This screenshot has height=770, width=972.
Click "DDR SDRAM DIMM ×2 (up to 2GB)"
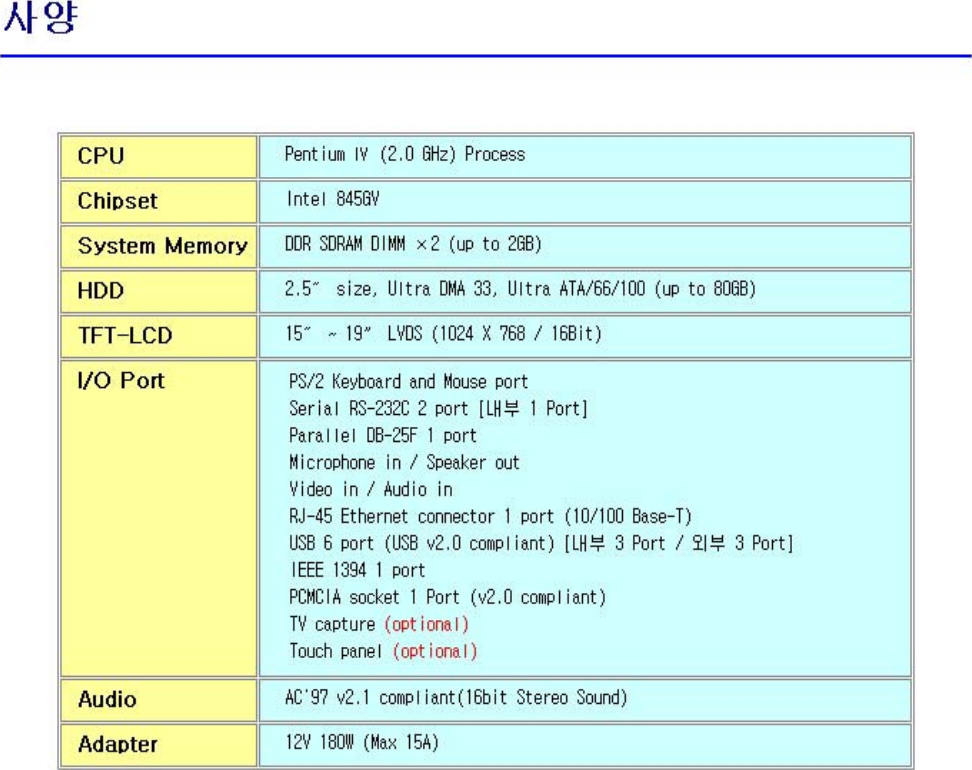point(413,244)
